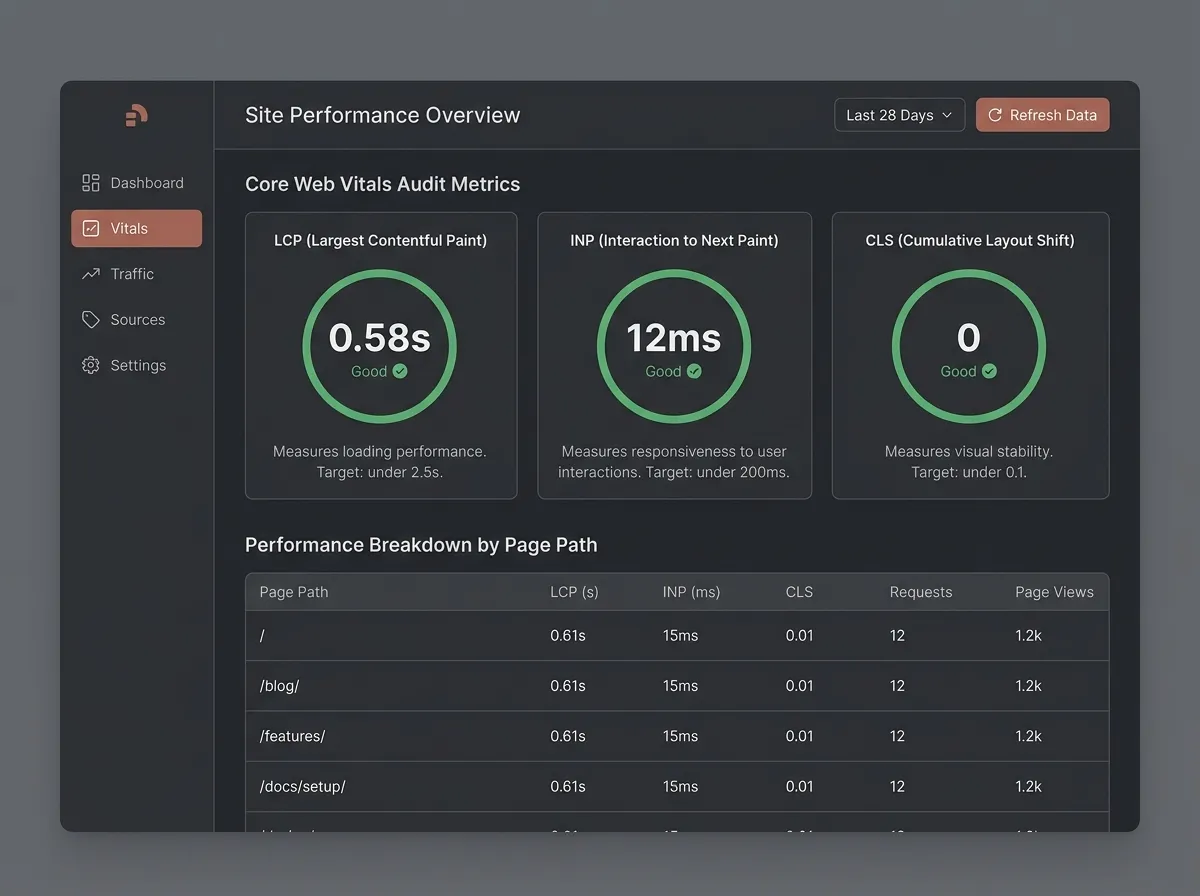Image resolution: width=1200 pixels, height=896 pixels.
Task: Click the Page Views column header
Action: [x=1054, y=592]
